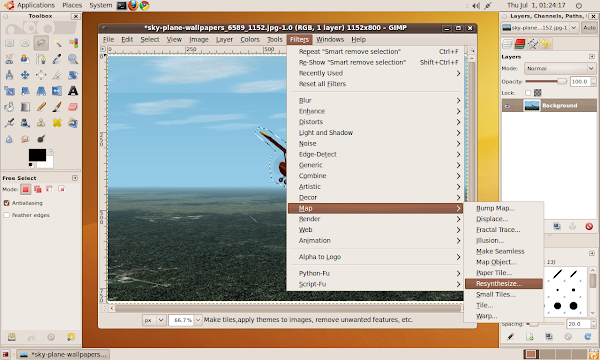Viewport: 600px width, 360px height.
Task: Click the Auto button in Layers dock
Action: [x=589, y=28]
